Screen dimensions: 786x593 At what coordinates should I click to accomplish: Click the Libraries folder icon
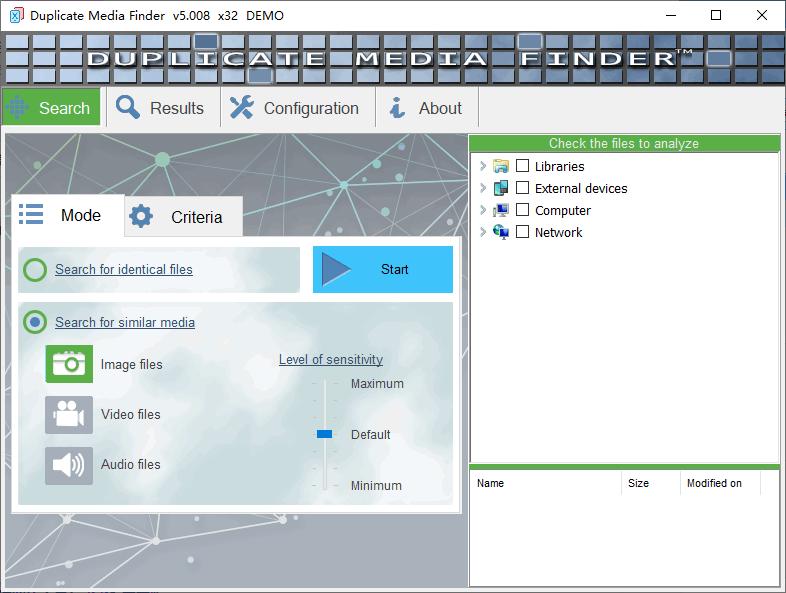pyautogui.click(x=500, y=166)
